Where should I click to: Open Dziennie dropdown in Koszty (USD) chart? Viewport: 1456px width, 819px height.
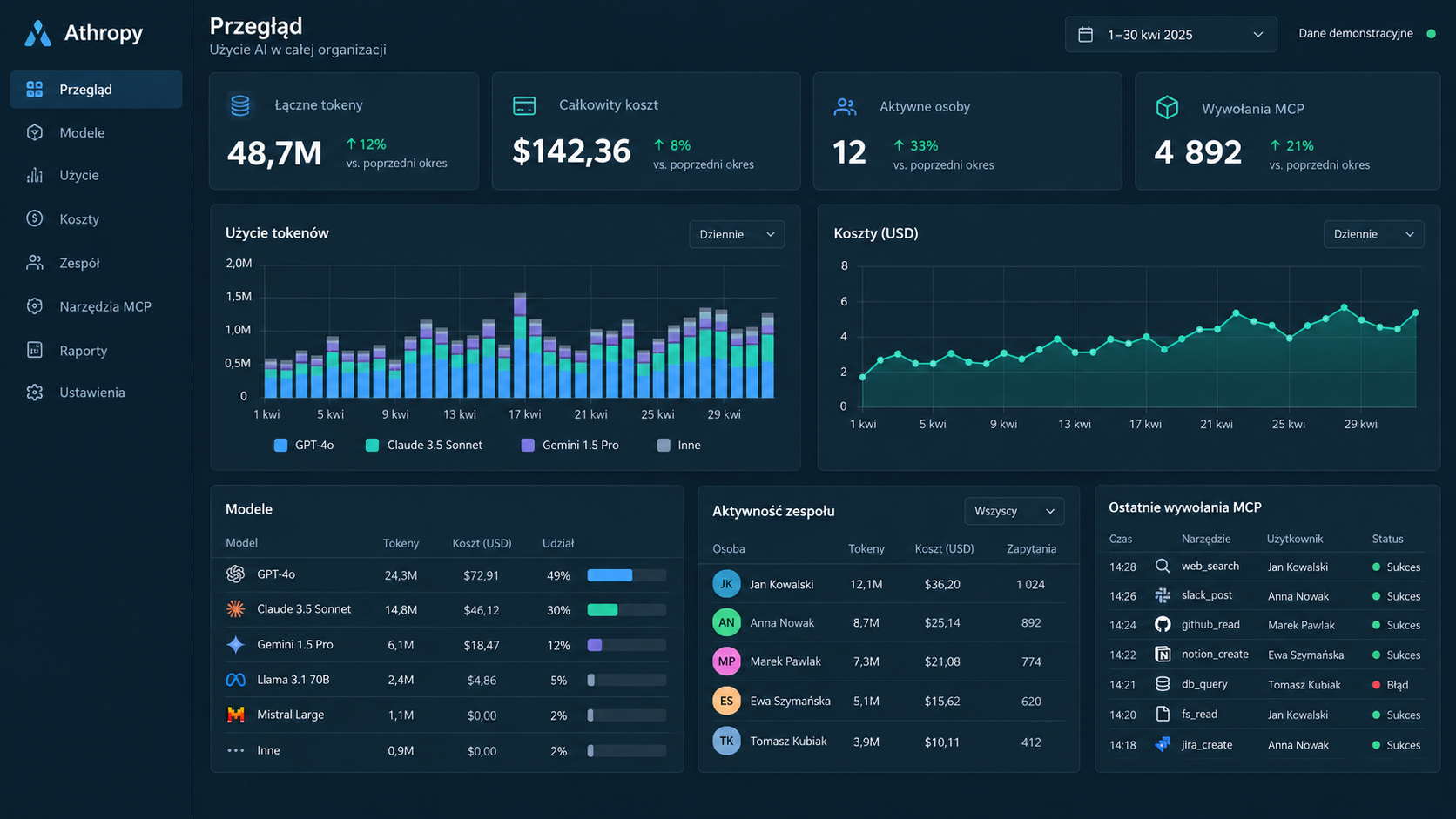[1373, 234]
